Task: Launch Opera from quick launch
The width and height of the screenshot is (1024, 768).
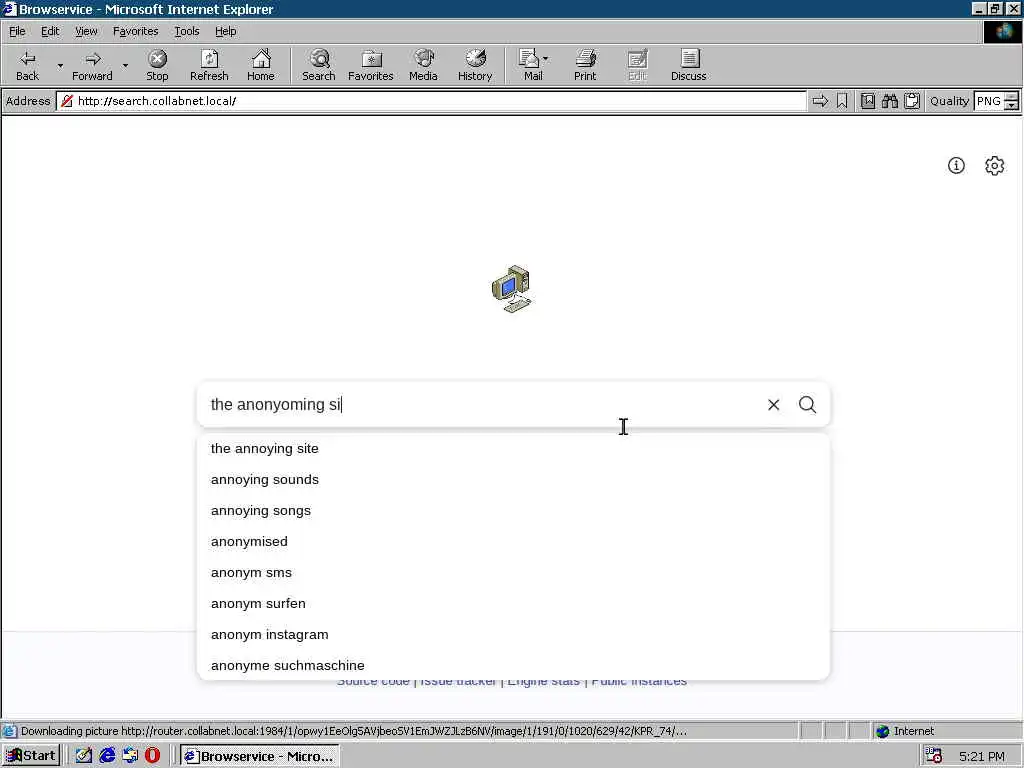Action: click(152, 756)
